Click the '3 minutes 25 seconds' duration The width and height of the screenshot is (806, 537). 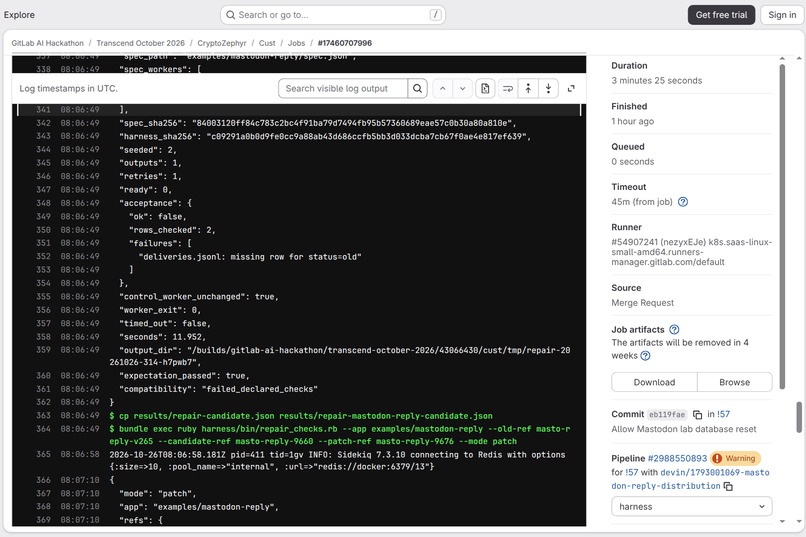(x=656, y=81)
